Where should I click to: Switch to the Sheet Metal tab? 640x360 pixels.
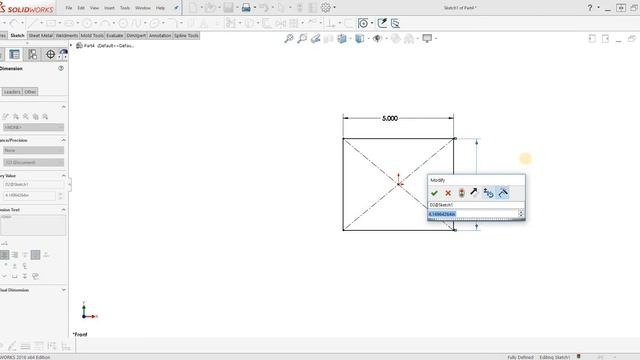(40, 36)
